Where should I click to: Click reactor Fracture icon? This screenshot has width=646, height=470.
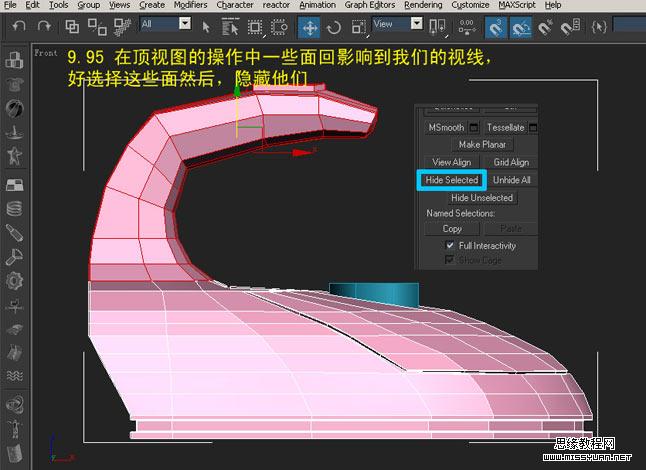[14, 353]
